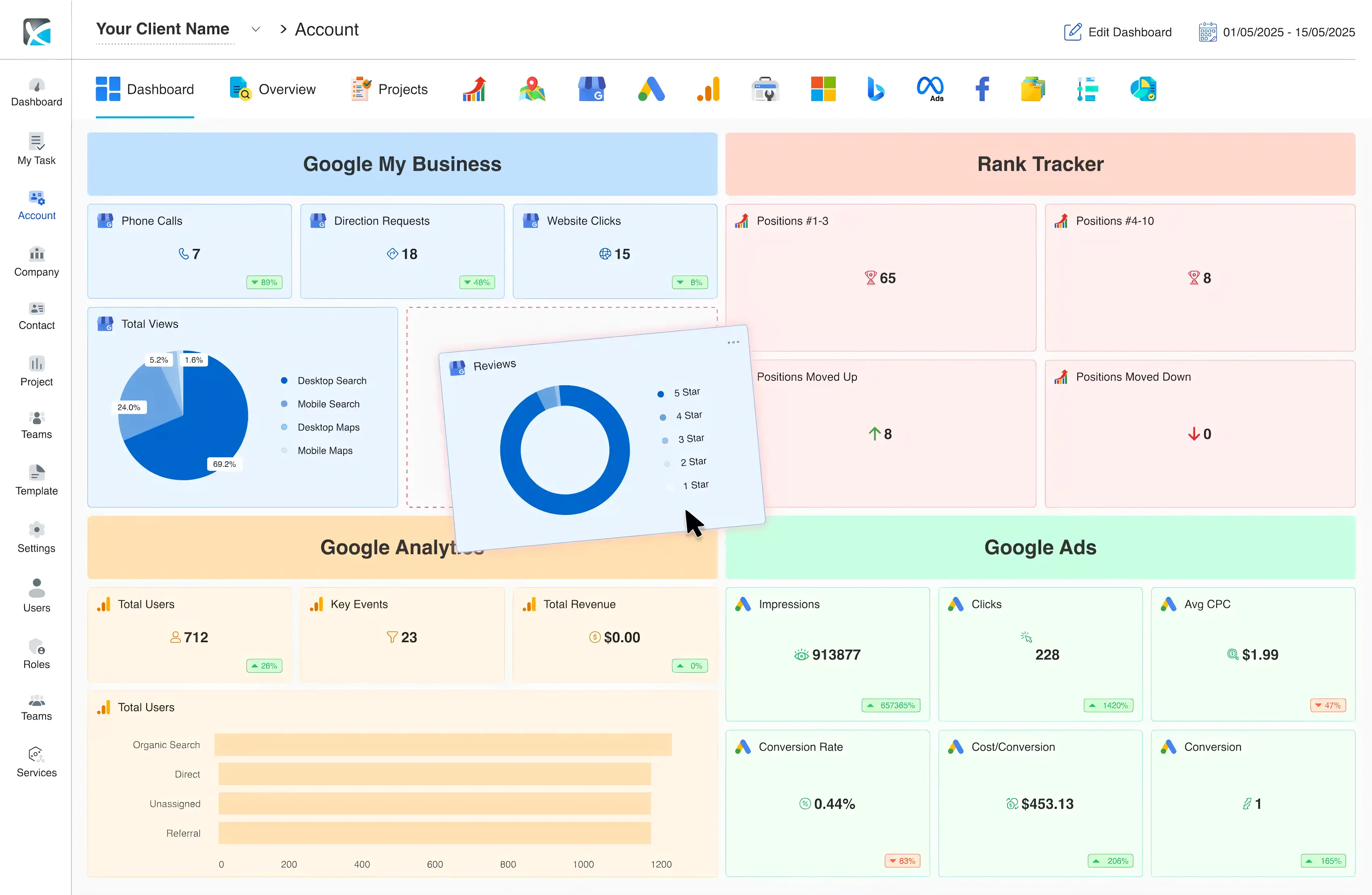Expand the client name dropdown arrow

pos(256,29)
